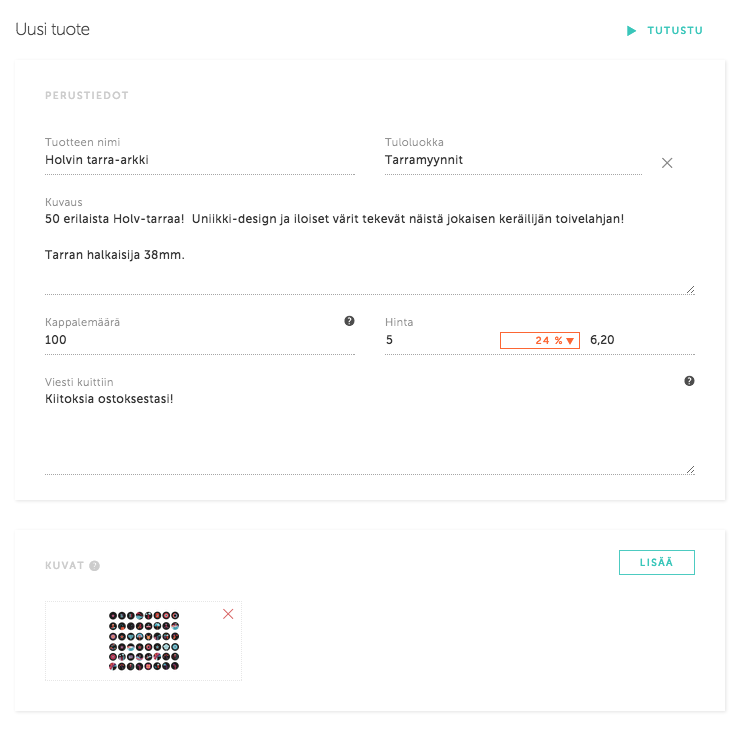Select the Kappalemäärä quantity field
This screenshot has height=729, width=745.
pyautogui.click(x=200, y=340)
